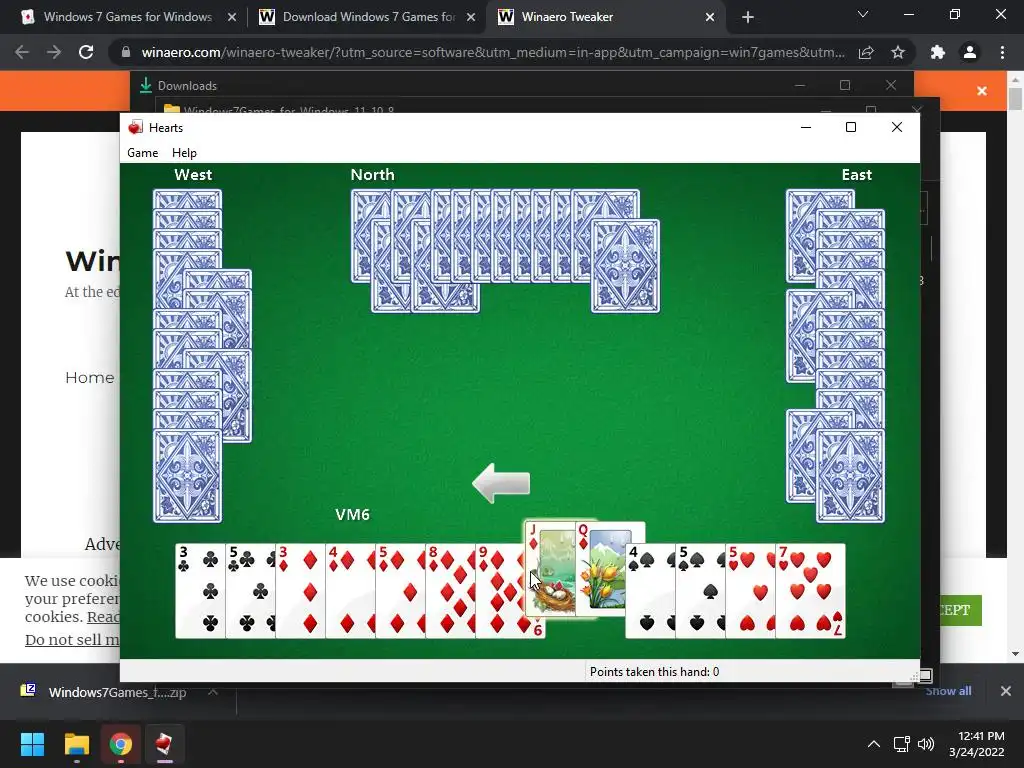Screen dimensions: 1024x768
Task: Click the Chrome address bar URL
Action: pyautogui.click(x=493, y=52)
